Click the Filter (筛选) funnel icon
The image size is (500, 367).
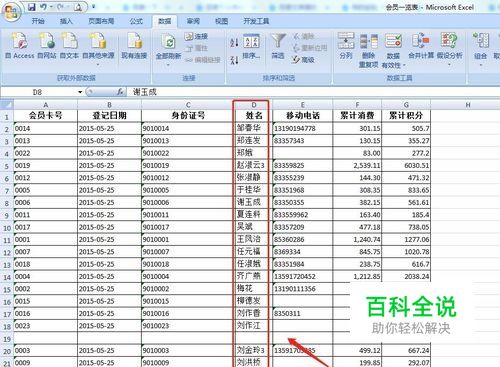[278, 41]
